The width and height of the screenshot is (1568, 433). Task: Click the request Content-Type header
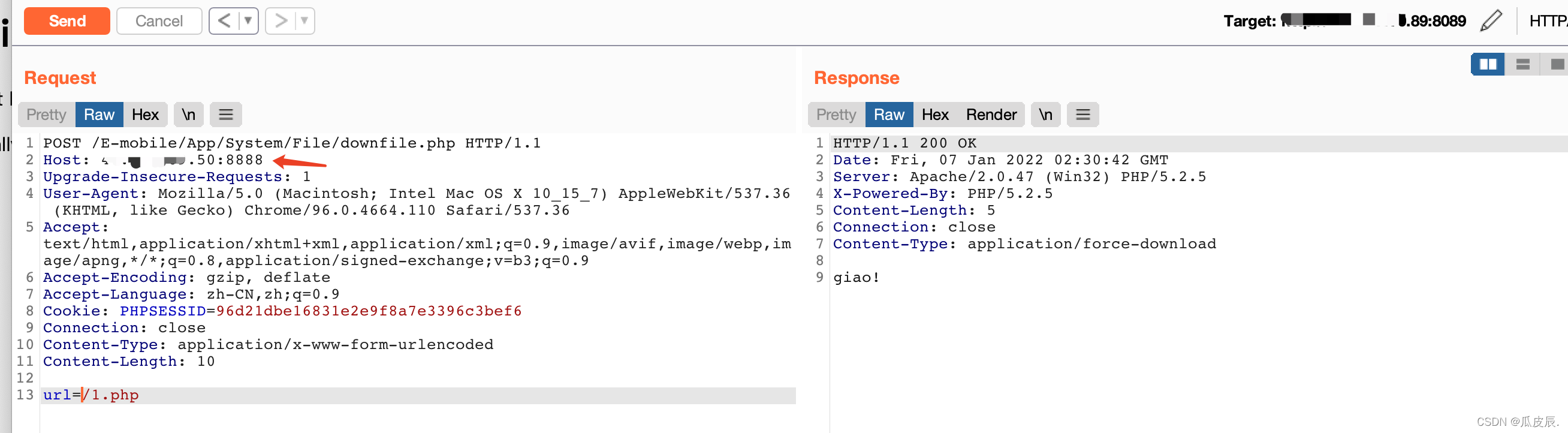tap(268, 345)
